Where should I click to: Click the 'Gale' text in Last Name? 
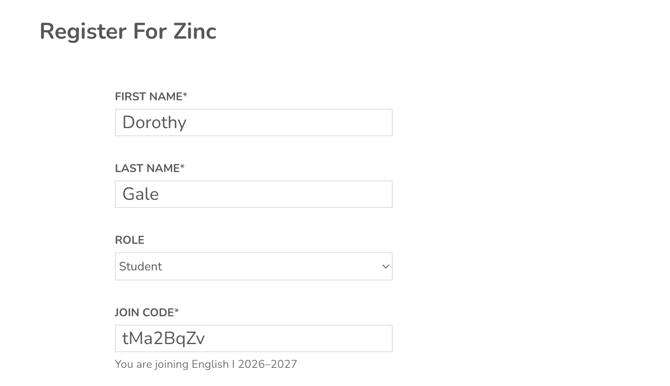pos(141,194)
